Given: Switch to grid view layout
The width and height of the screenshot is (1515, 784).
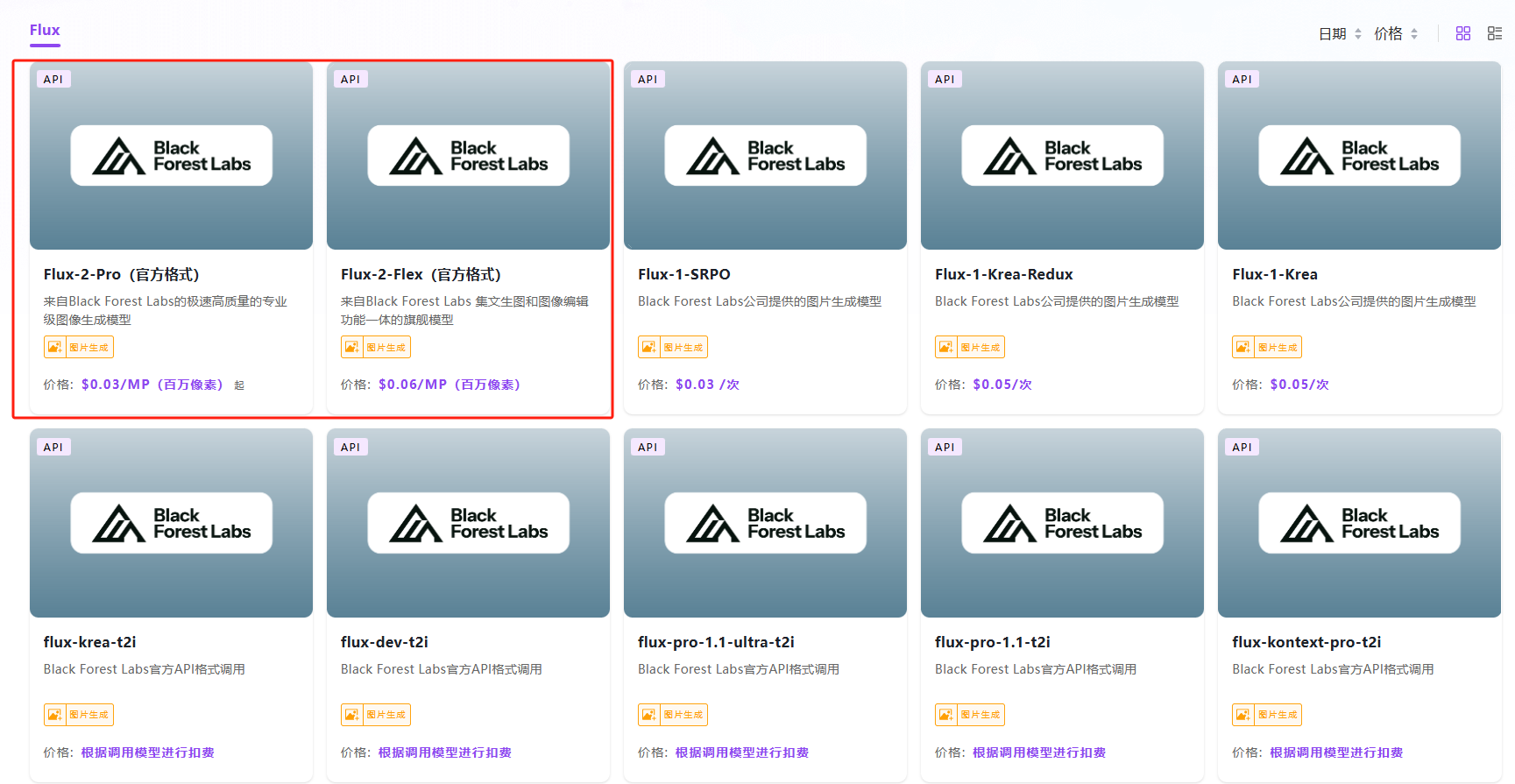Looking at the screenshot, I should pyautogui.click(x=1462, y=33).
